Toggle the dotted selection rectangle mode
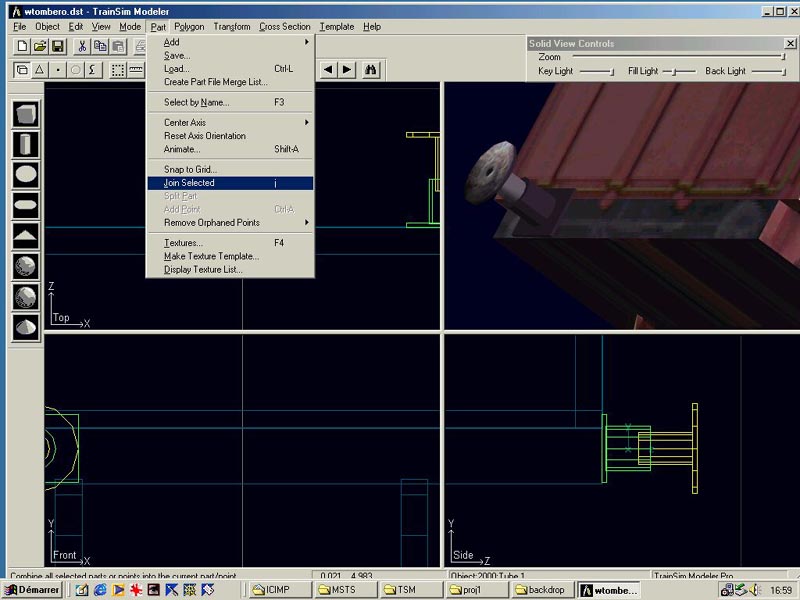Viewport: 800px width, 600px height. (x=118, y=70)
